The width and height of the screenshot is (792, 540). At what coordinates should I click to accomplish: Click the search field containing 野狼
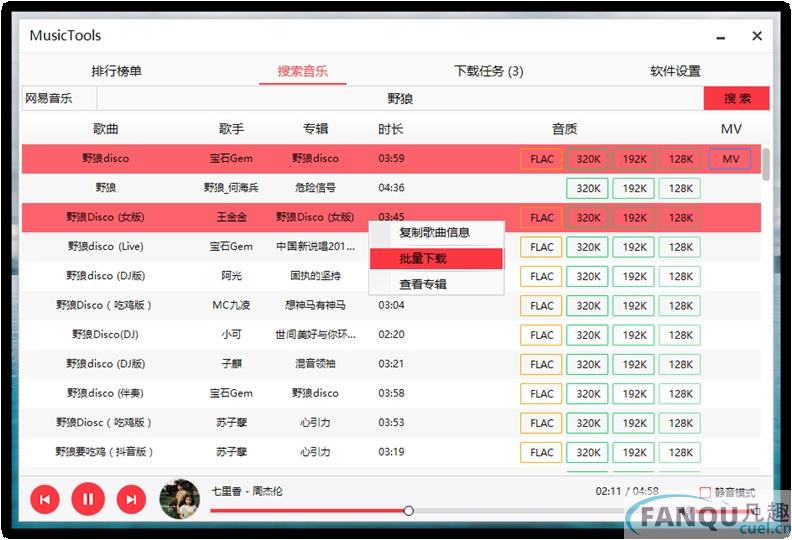click(x=400, y=98)
